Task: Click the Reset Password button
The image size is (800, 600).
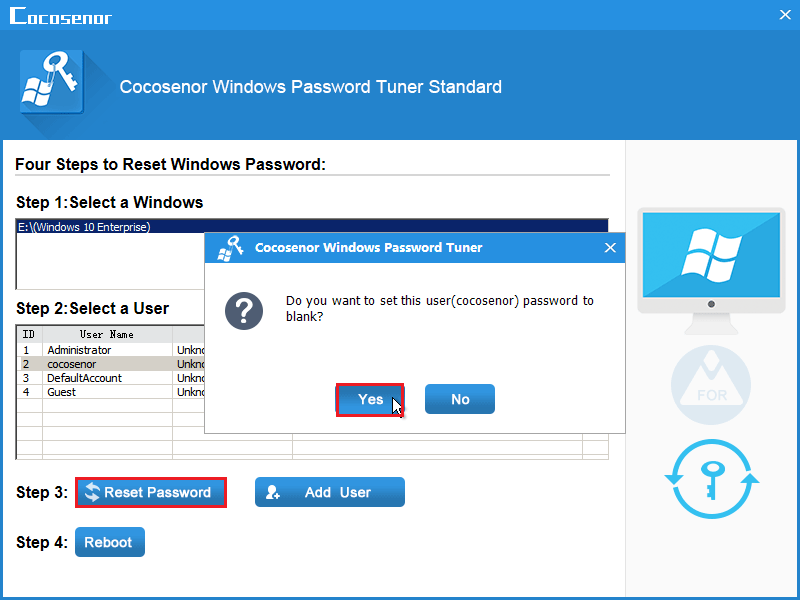Action: (x=151, y=492)
